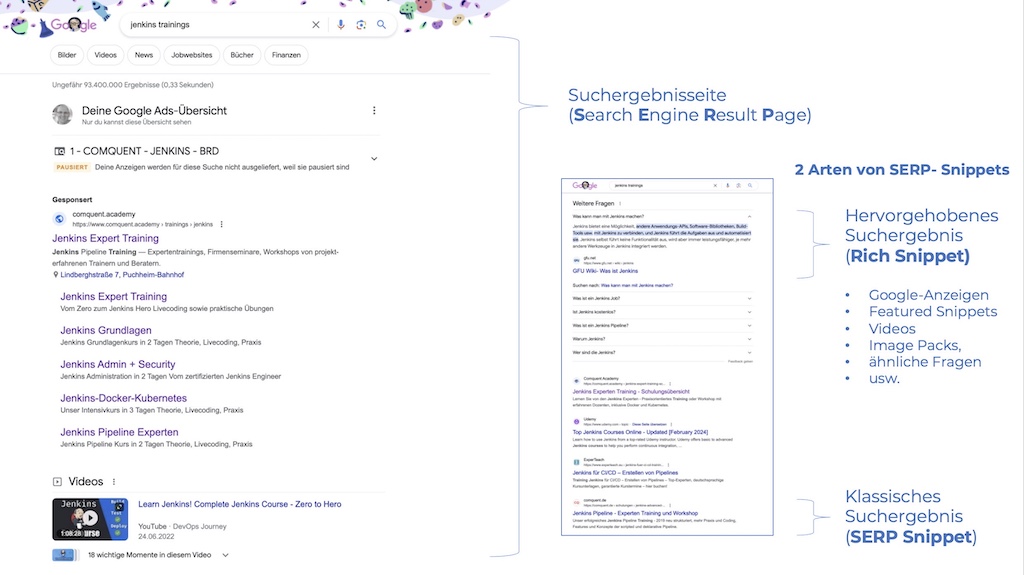This screenshot has height=575, width=1024.
Task: Open the Jenkins Expert Training sitelink
Action: click(x=114, y=297)
